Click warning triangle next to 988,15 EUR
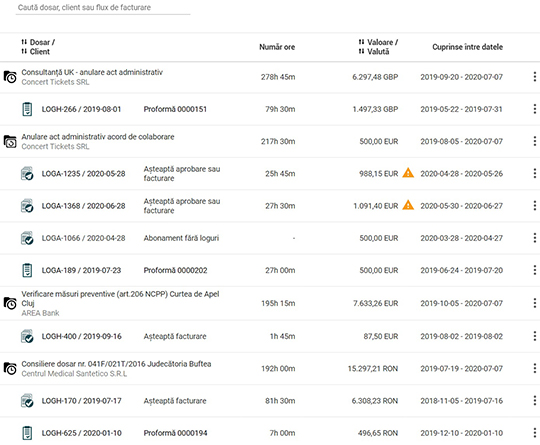Screen dimensions: 540x445 click(408, 173)
